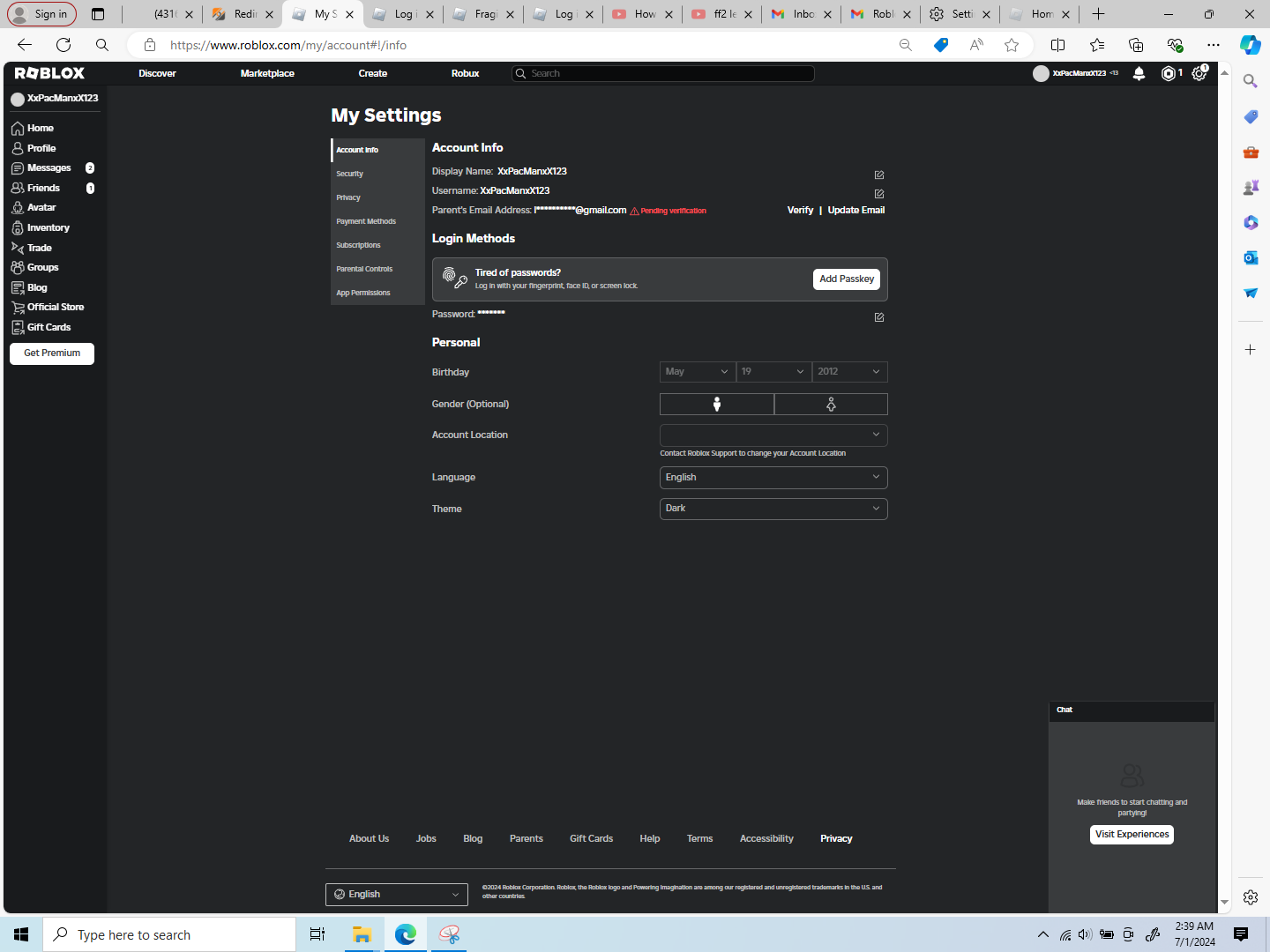Open Edge sidebar search
The width and height of the screenshot is (1270, 952).
1251,81
